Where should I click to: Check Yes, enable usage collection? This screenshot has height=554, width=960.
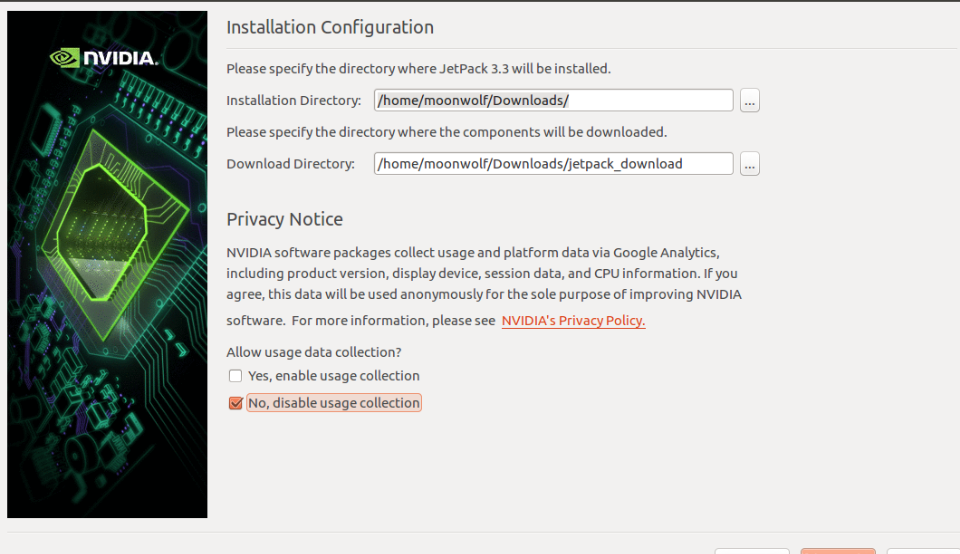[x=235, y=376]
